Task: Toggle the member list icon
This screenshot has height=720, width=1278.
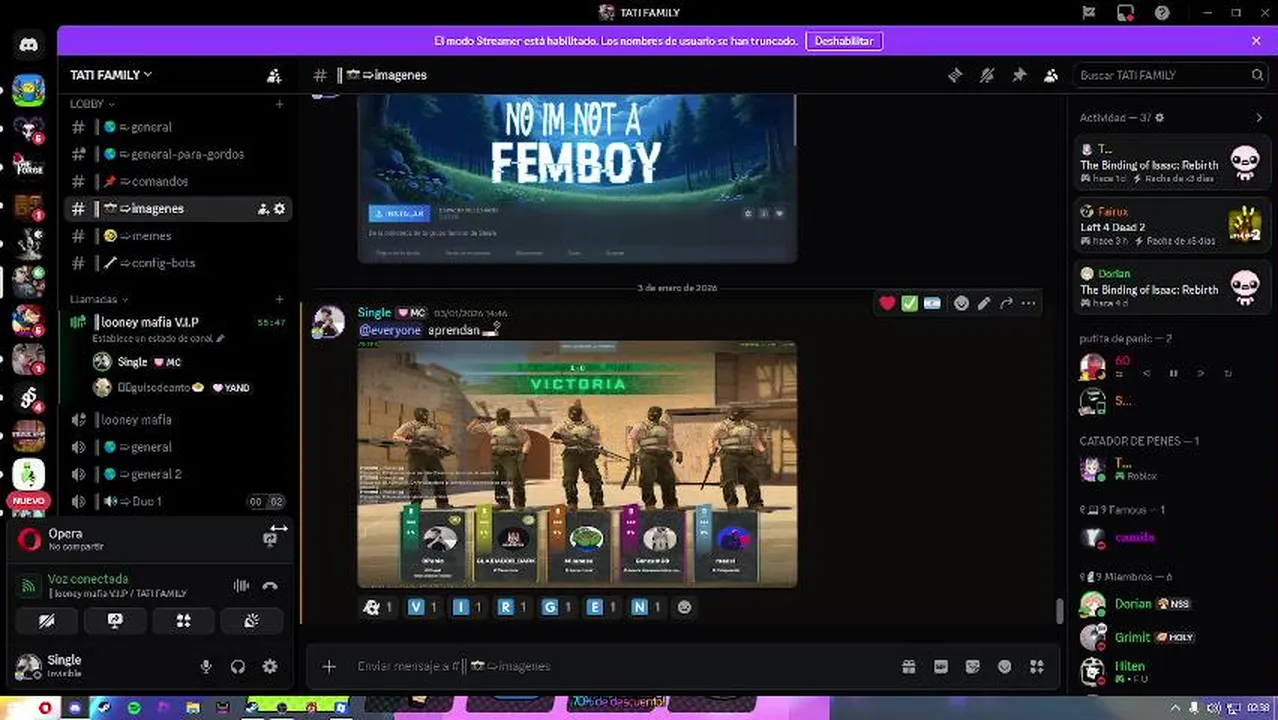Action: click(x=1051, y=75)
